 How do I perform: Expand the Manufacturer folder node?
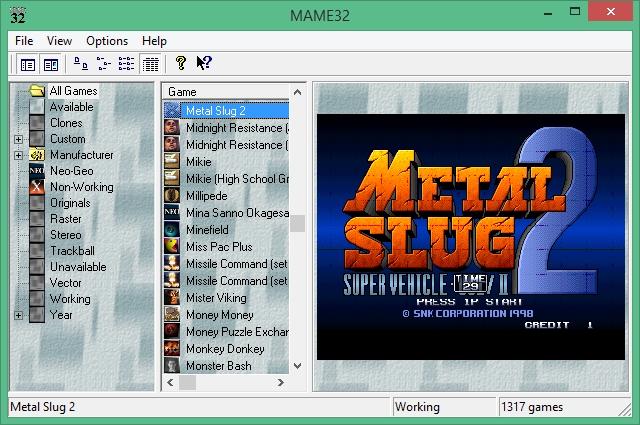[x=18, y=155]
